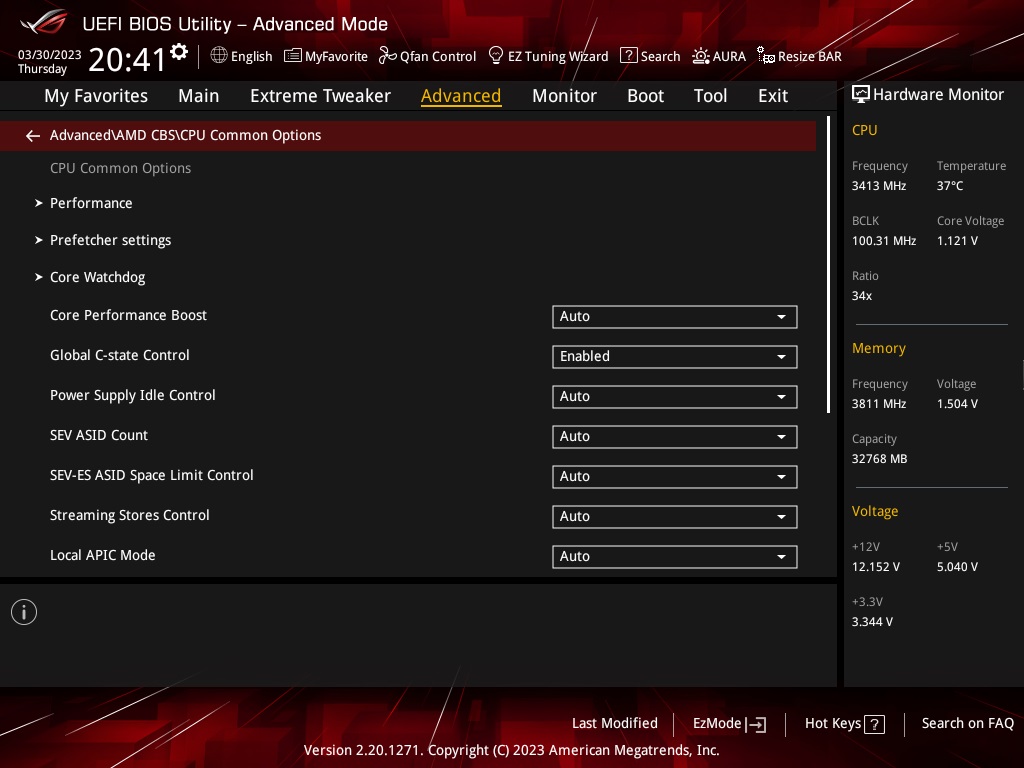Image resolution: width=1024 pixels, height=768 pixels.
Task: Open settings gear next to the clock
Action: pyautogui.click(x=179, y=52)
